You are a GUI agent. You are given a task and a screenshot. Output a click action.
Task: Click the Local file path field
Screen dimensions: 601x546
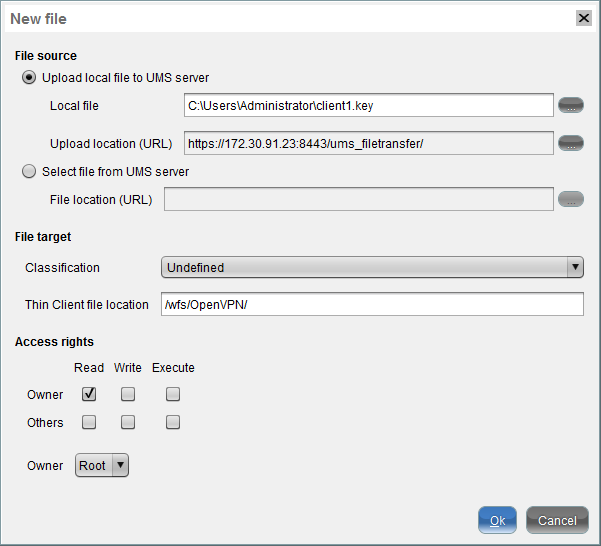pos(368,105)
